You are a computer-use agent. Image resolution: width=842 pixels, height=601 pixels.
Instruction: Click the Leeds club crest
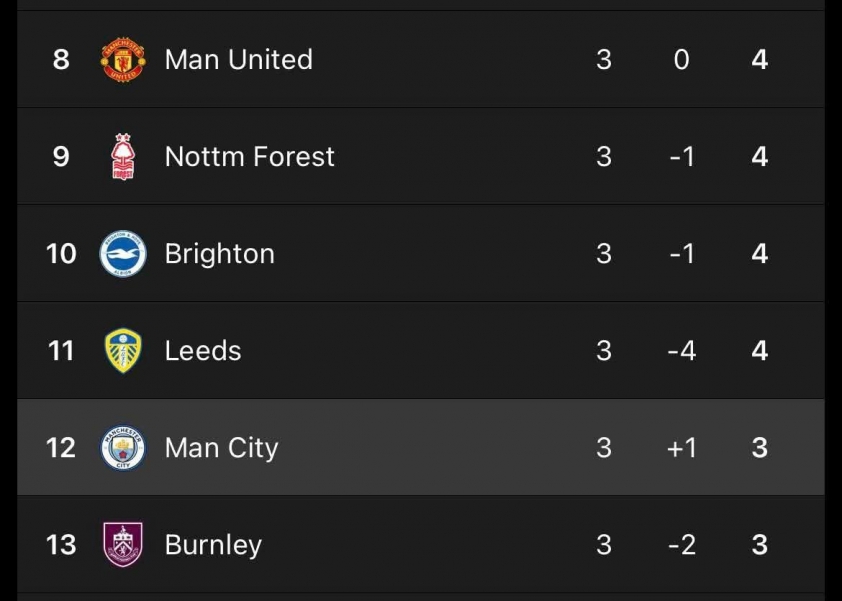pyautogui.click(x=123, y=351)
